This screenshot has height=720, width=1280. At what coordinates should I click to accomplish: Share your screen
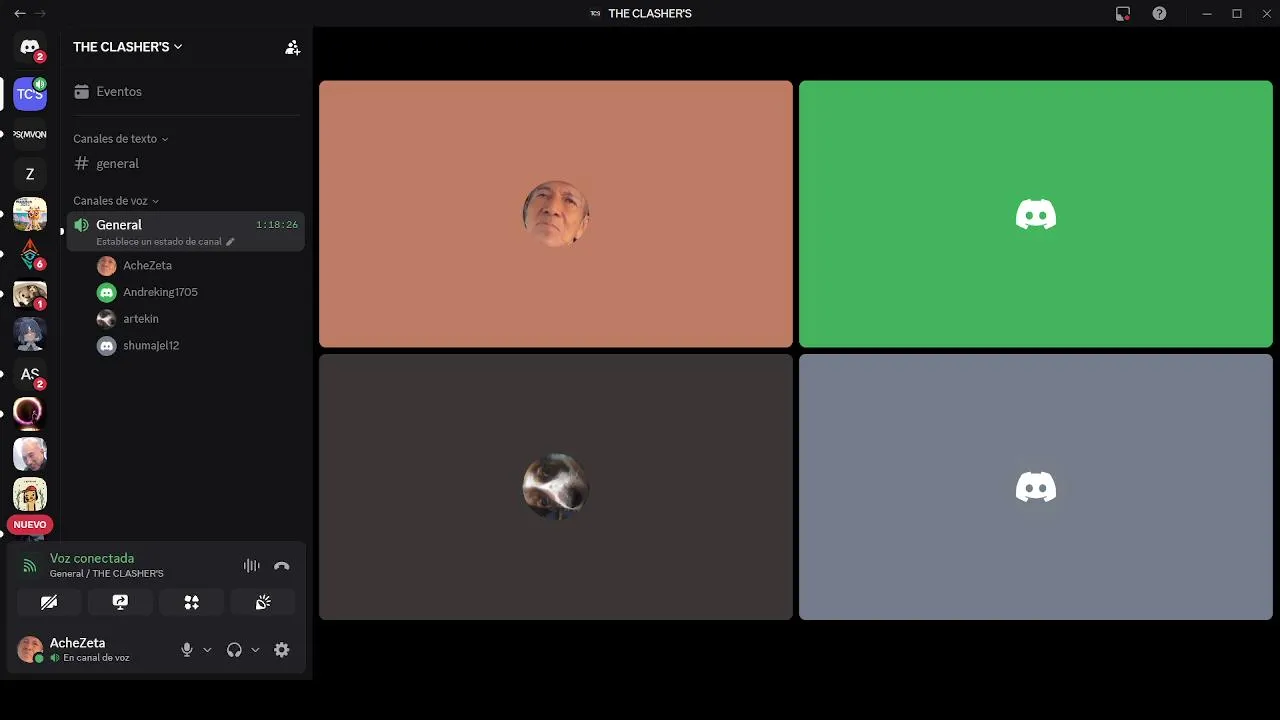click(120, 602)
